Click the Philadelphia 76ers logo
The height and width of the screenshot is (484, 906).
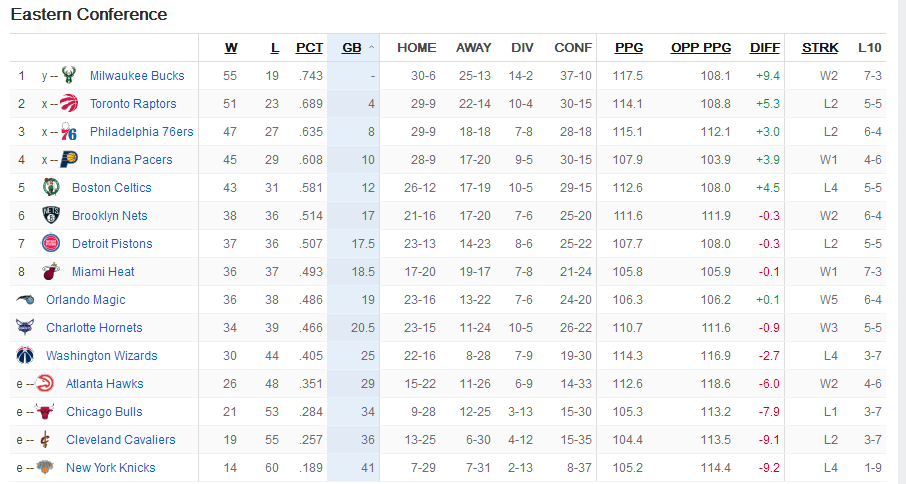pos(69,132)
